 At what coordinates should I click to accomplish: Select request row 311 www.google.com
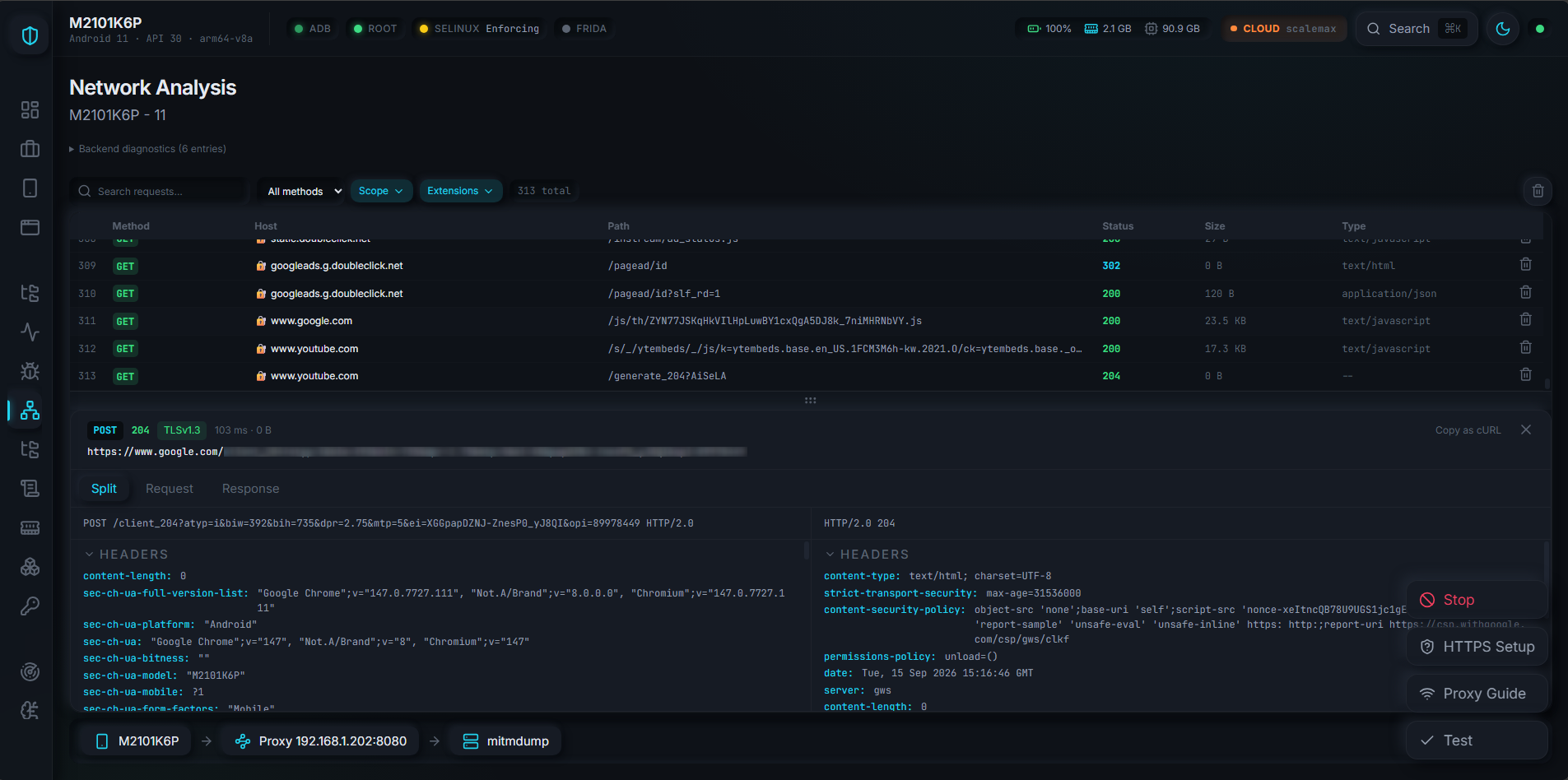807,321
